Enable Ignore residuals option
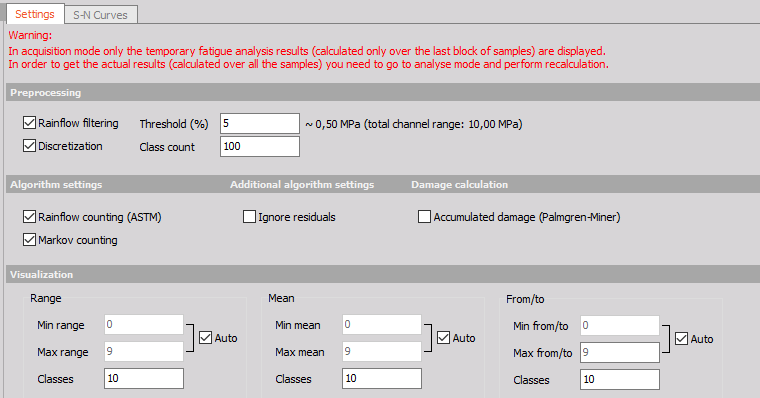This screenshot has width=760, height=398. (249, 217)
